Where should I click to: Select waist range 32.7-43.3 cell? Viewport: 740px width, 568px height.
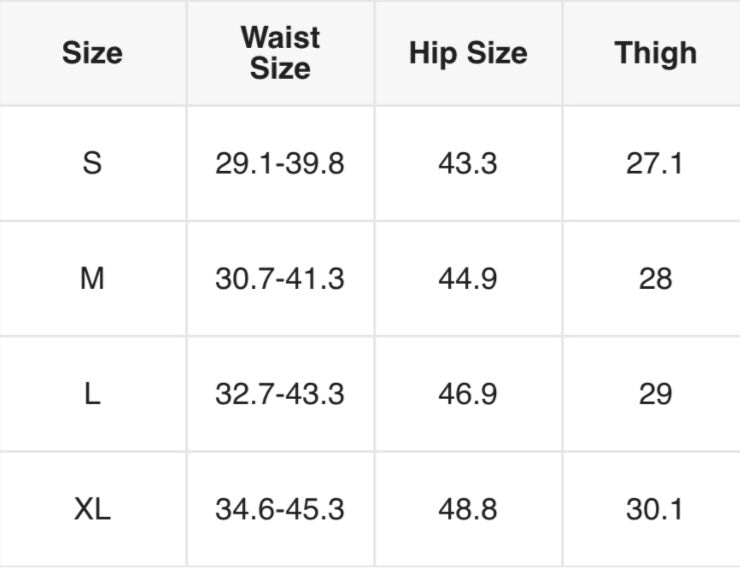(280, 394)
